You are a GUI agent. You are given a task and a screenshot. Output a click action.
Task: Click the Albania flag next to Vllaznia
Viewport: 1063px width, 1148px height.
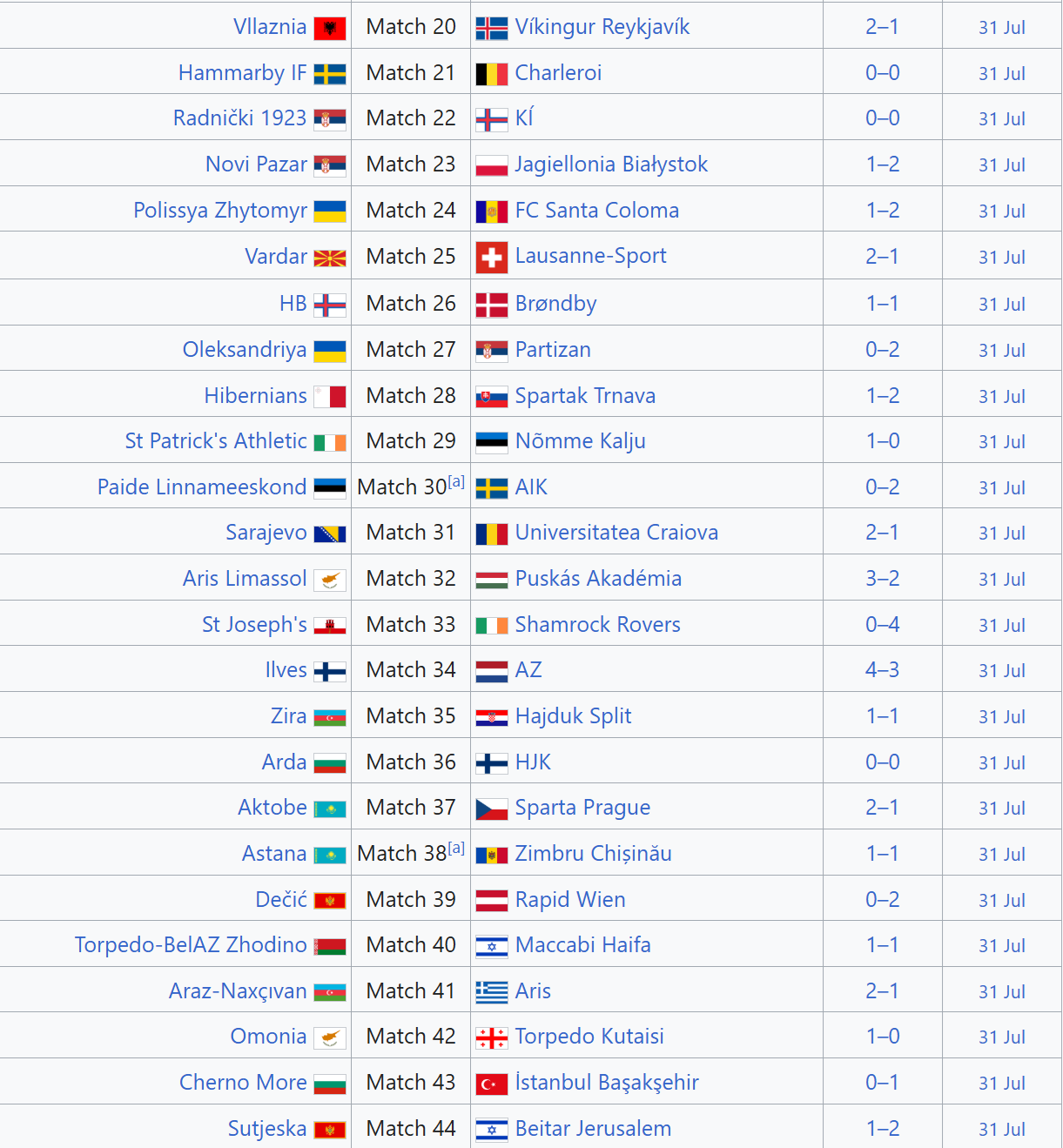point(330,29)
